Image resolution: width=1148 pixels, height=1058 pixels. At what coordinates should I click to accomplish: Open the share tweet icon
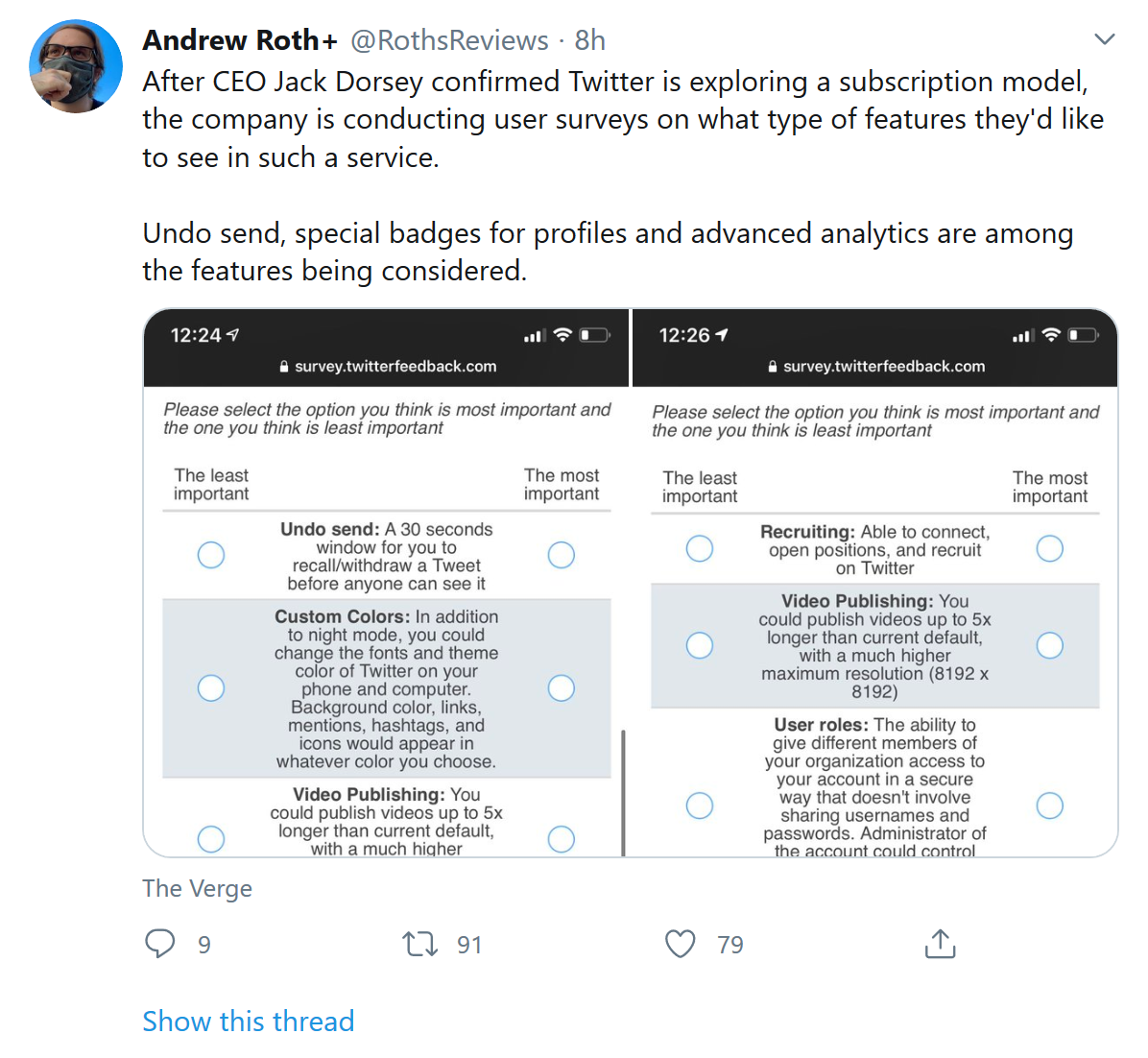tap(940, 944)
